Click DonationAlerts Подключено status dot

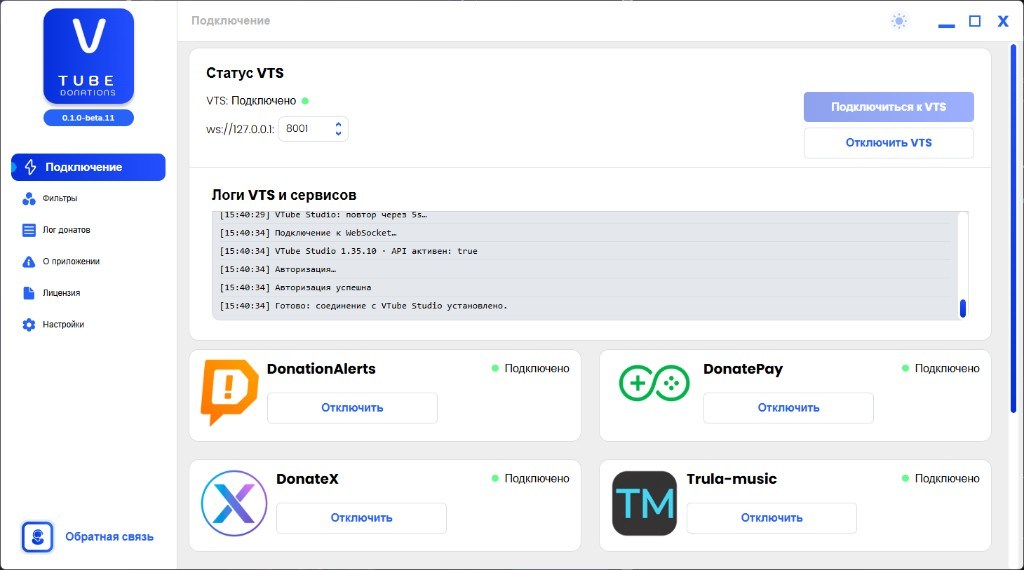pyautogui.click(x=495, y=368)
